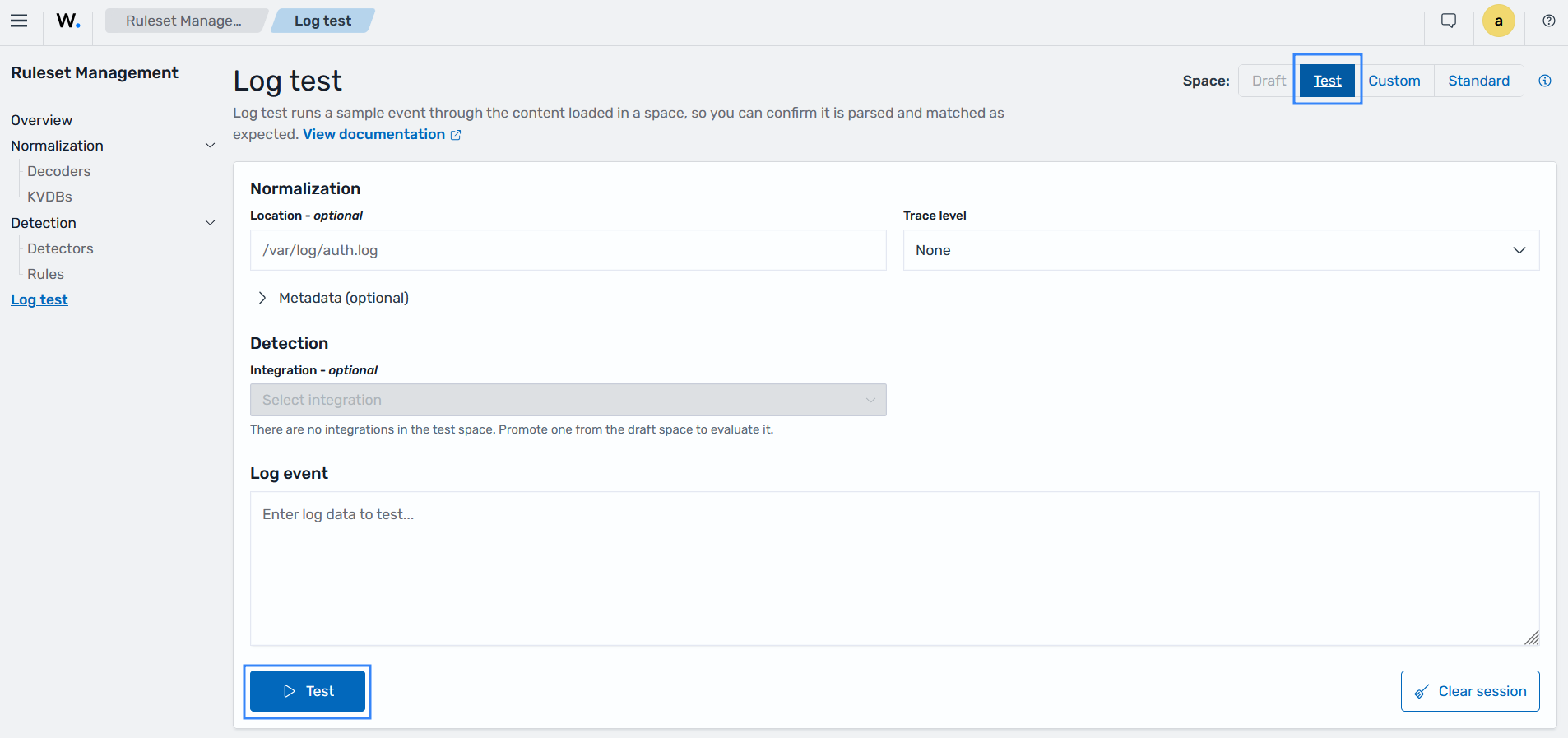This screenshot has width=1568, height=738.
Task: Click into the Log event textarea
Action: click(894, 569)
